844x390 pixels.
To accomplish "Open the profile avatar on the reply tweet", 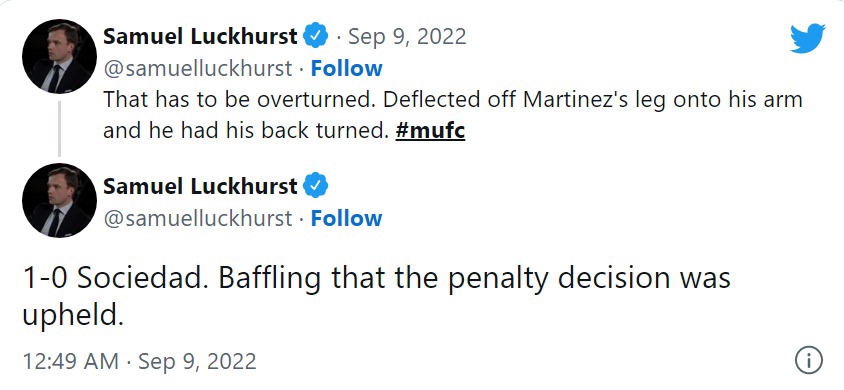I will coord(59,200).
